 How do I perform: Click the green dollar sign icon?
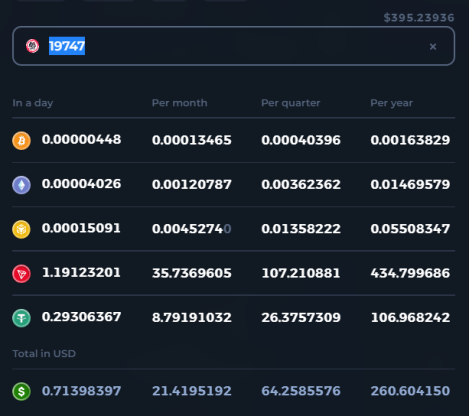click(21, 391)
